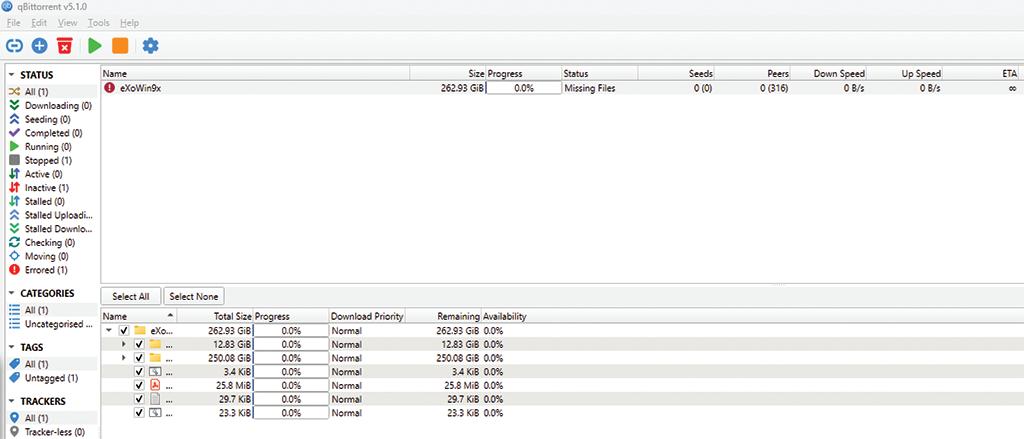Screen dimensions: 1024x439
Task: Select the Uncategorised category filter
Action: pos(52,324)
